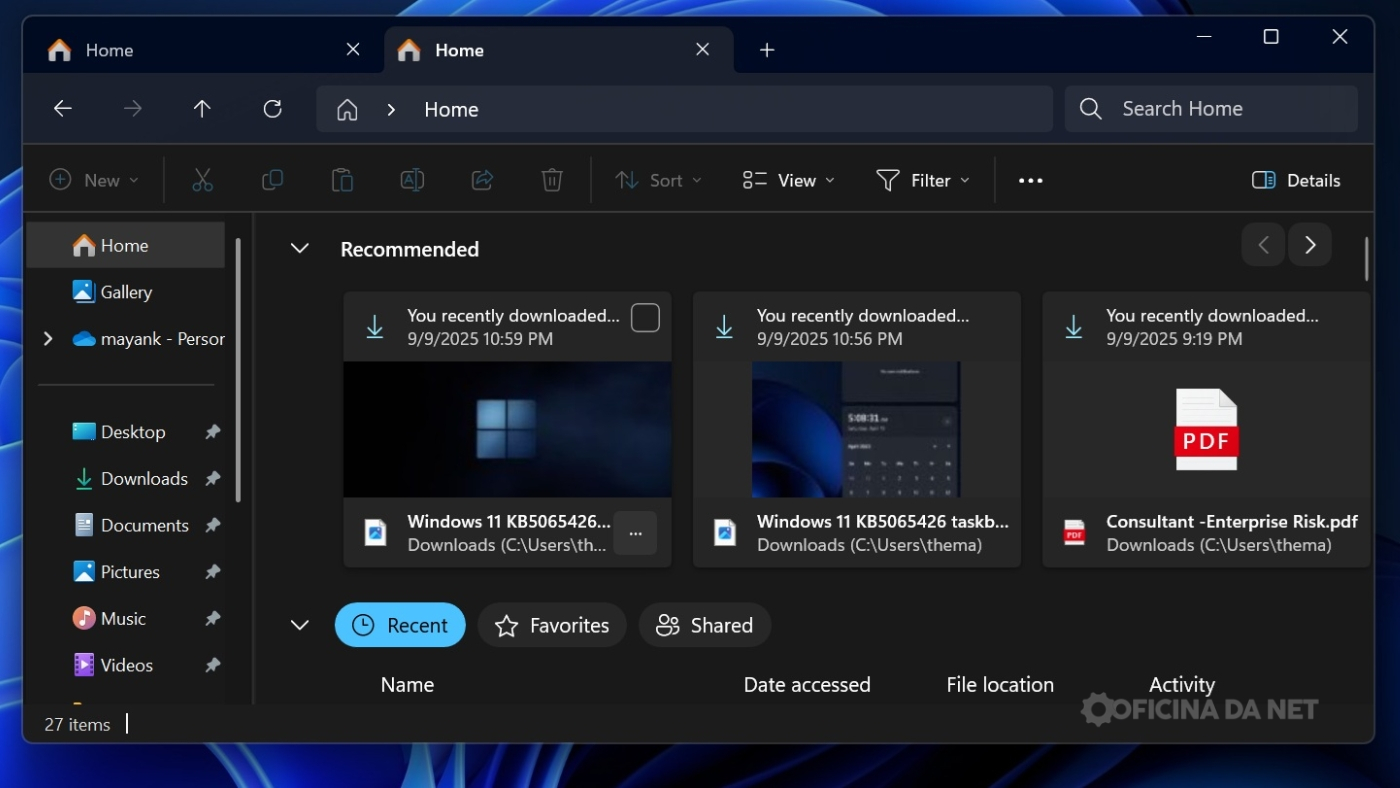
Task: Select the Recent filter tab
Action: point(400,625)
